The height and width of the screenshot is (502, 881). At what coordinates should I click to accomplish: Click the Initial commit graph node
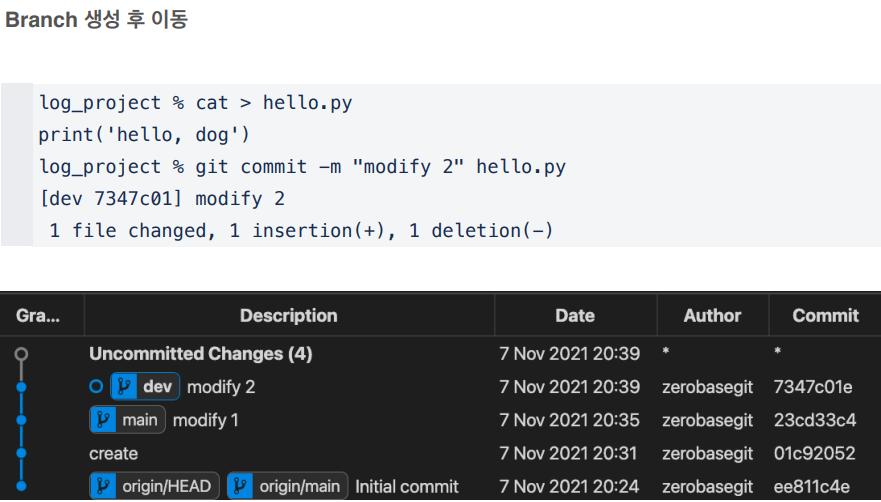[21, 486]
